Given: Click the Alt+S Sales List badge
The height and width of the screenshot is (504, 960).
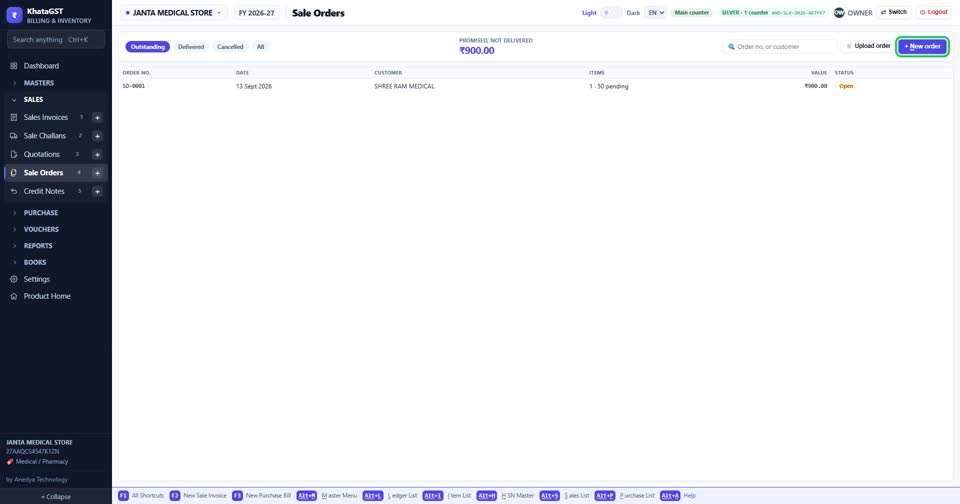Looking at the screenshot, I should tap(549, 495).
